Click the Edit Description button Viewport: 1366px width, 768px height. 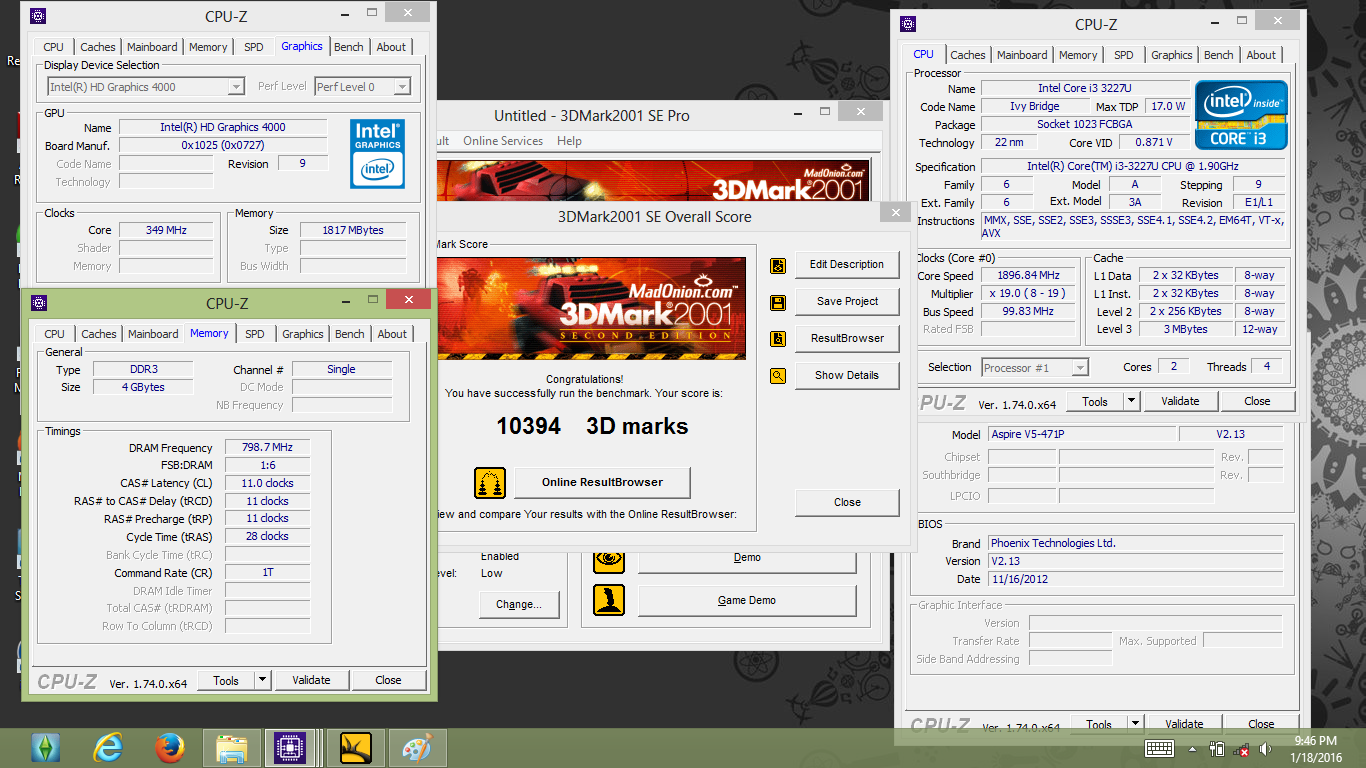coord(847,265)
